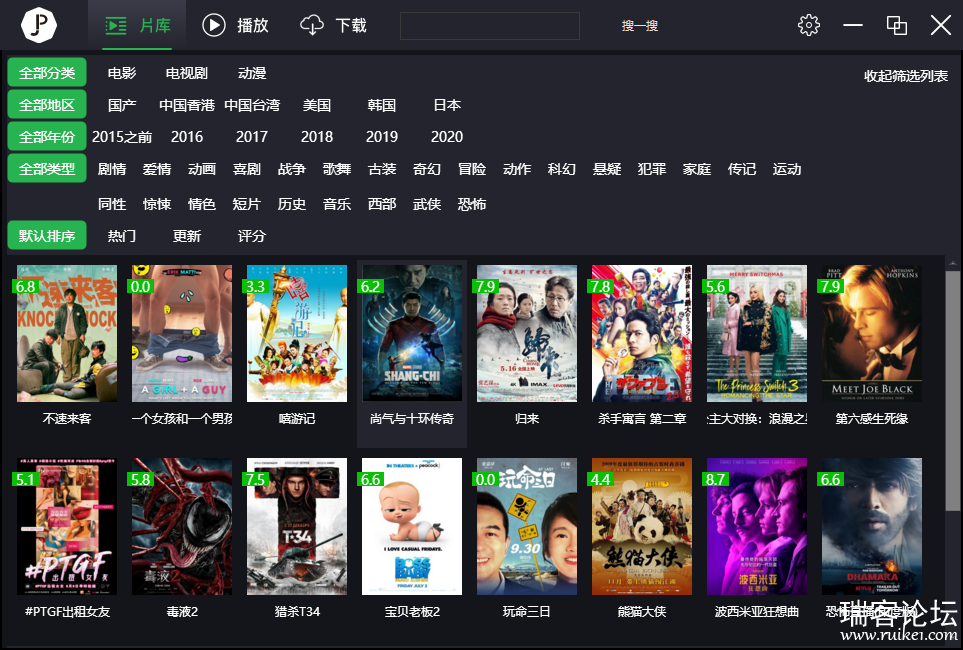963x650 pixels.
Task: Filter year by 2018
Action: click(317, 137)
